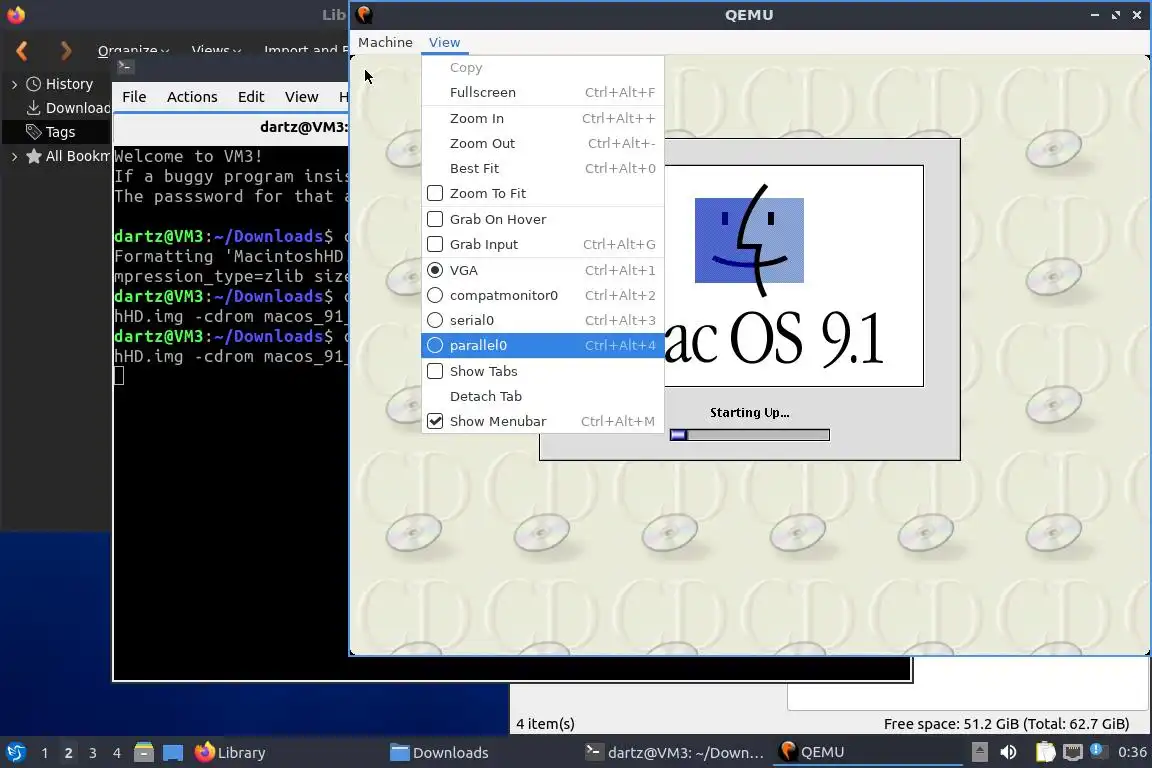
Task: Click the display/monitor tray icon
Action: pos(1073,753)
